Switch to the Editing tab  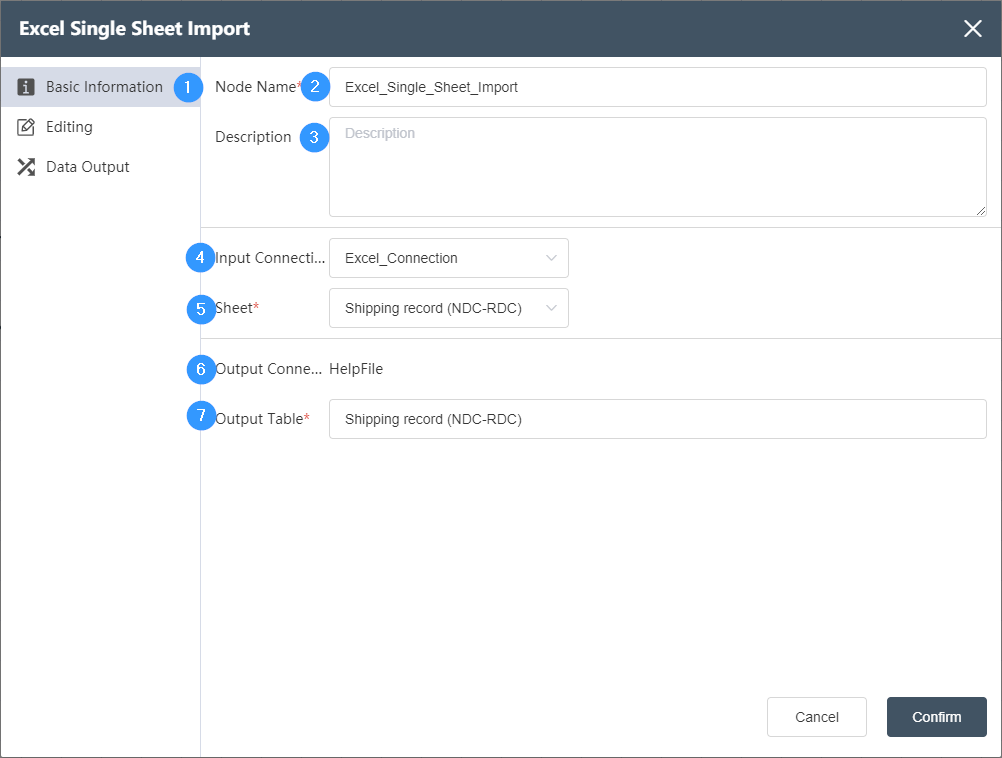(x=100, y=127)
